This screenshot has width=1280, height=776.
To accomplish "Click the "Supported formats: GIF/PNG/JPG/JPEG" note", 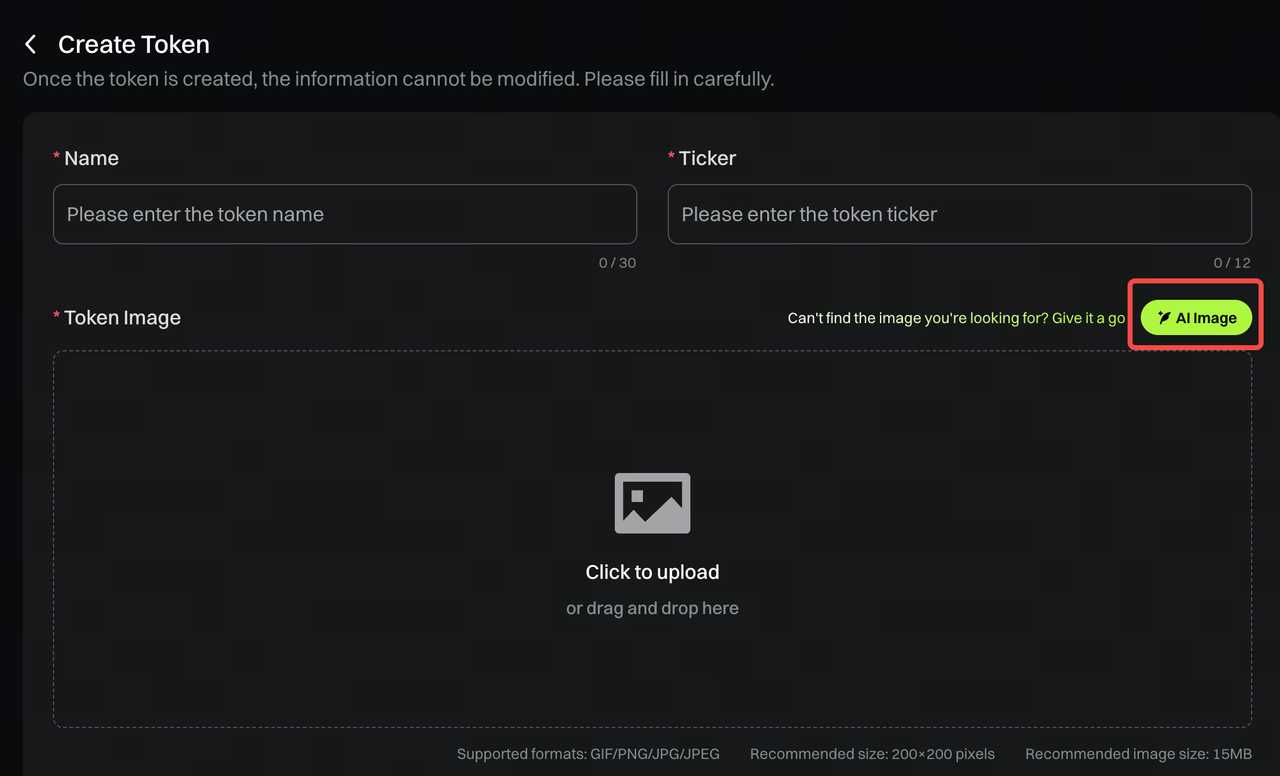I will 588,754.
